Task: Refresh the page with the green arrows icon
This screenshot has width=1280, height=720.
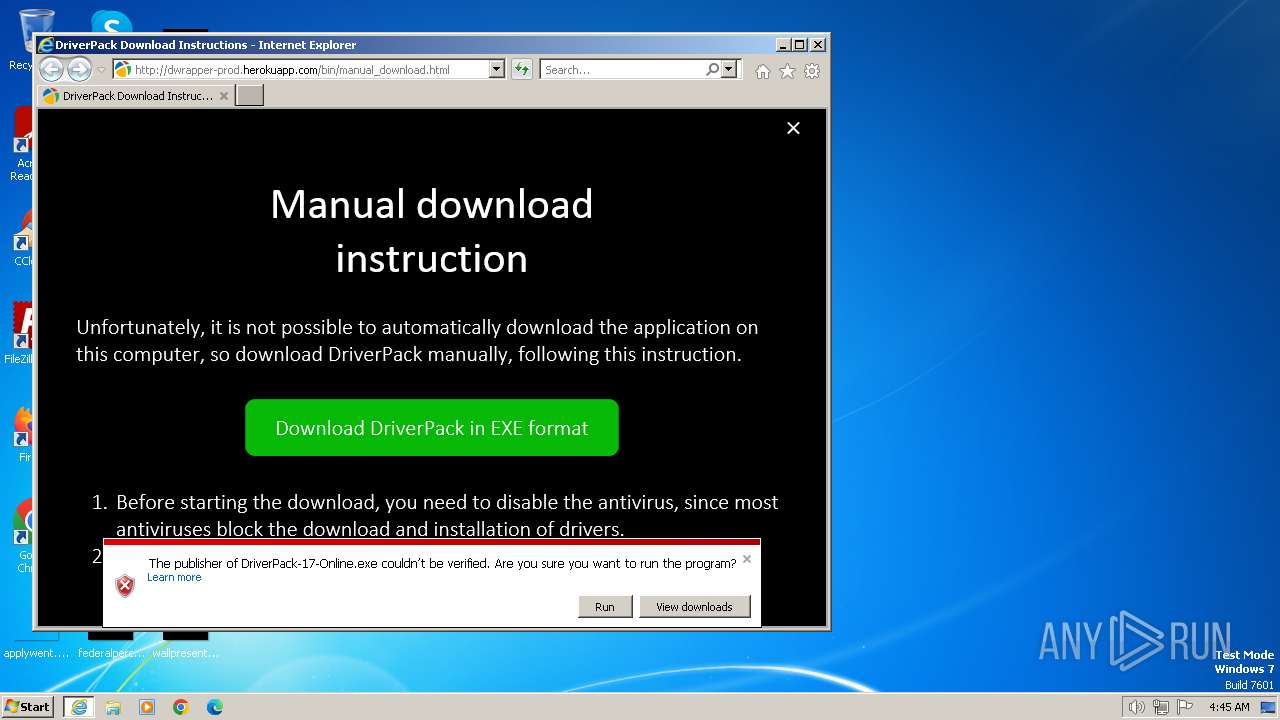Action: [521, 70]
